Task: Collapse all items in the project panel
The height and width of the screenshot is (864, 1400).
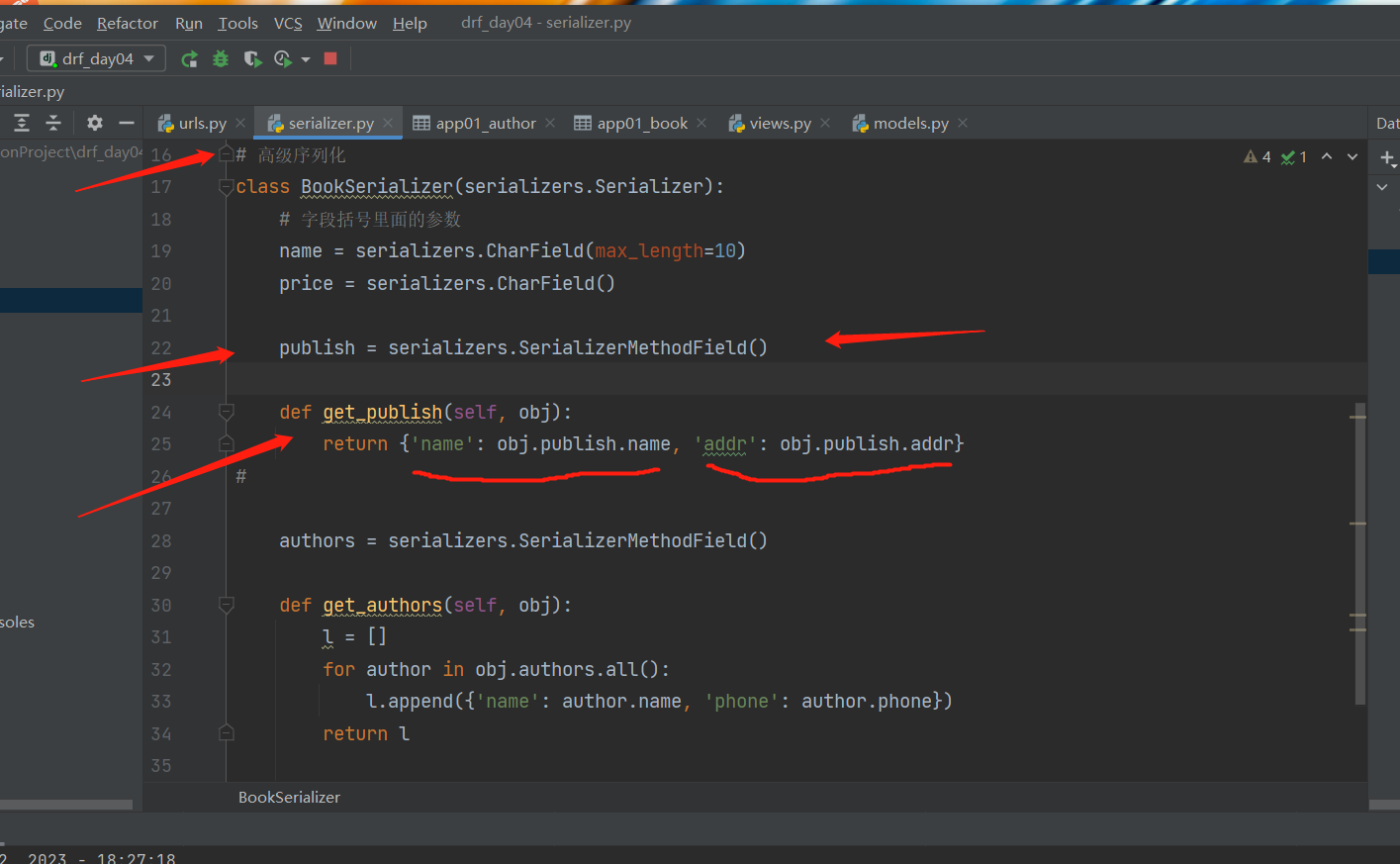Action: click(x=53, y=123)
